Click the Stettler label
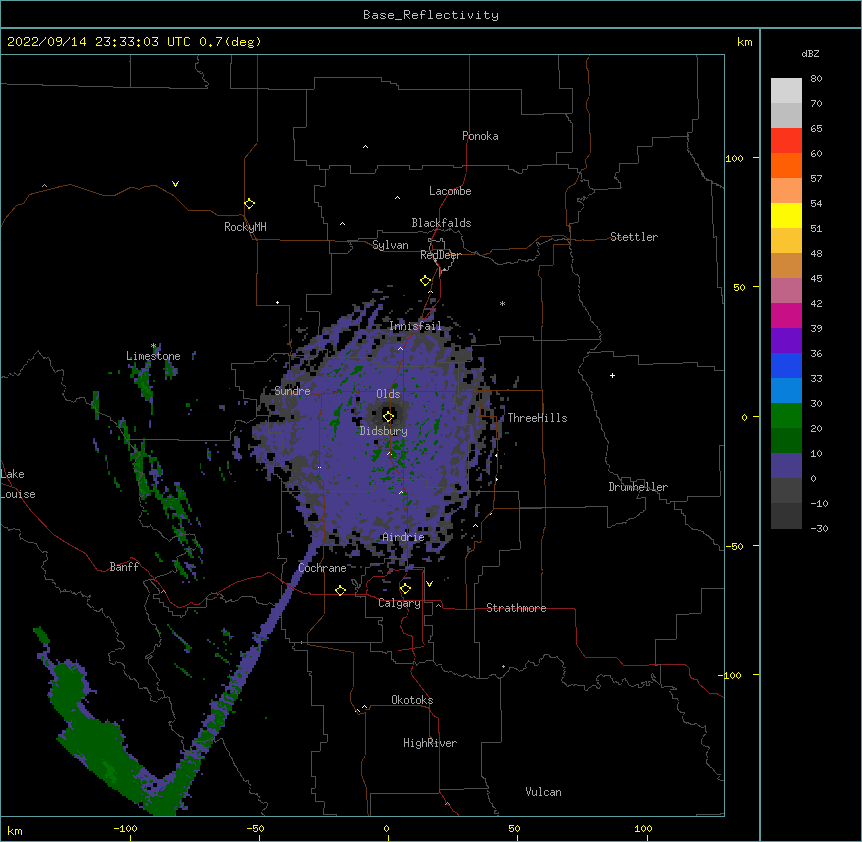The image size is (862, 842). [x=634, y=237]
